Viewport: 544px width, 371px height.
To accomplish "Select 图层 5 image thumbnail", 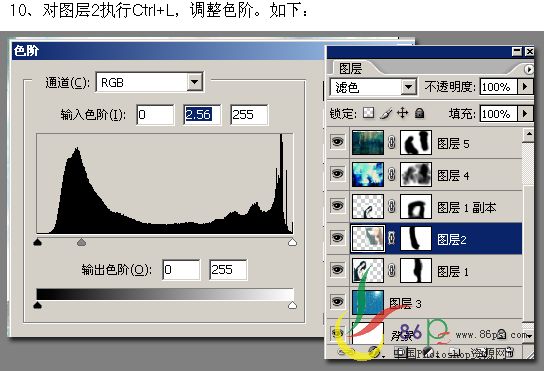I will pos(368,142).
